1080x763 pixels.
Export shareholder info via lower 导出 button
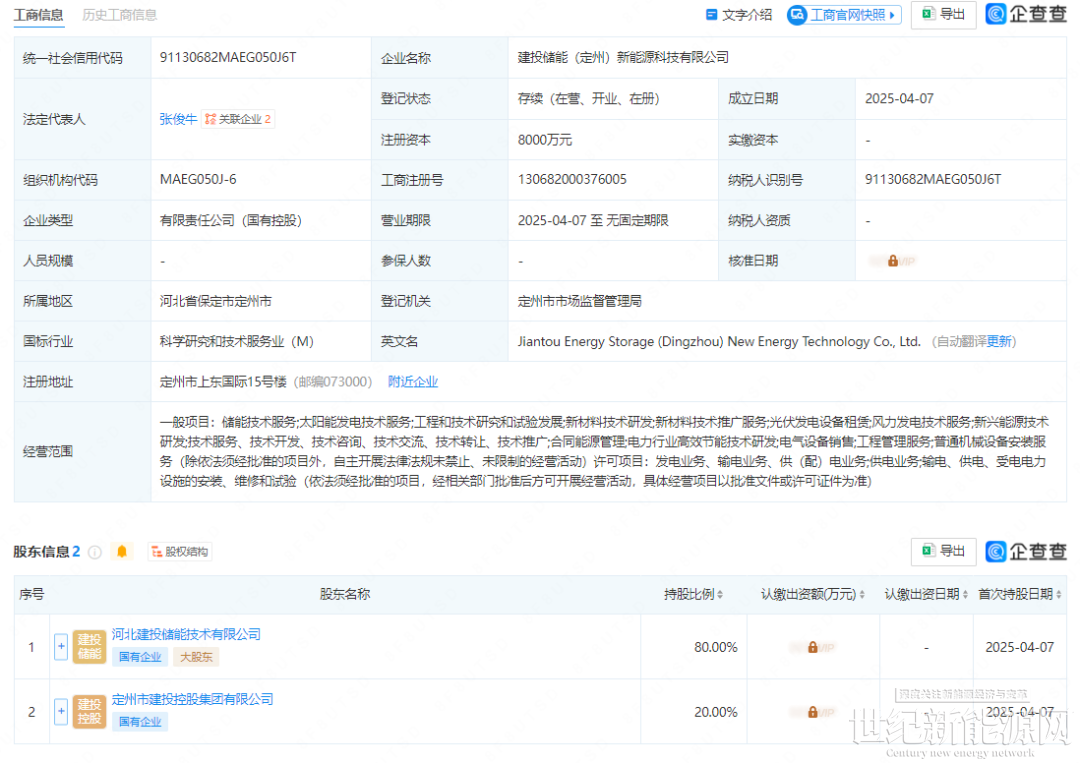click(x=943, y=551)
